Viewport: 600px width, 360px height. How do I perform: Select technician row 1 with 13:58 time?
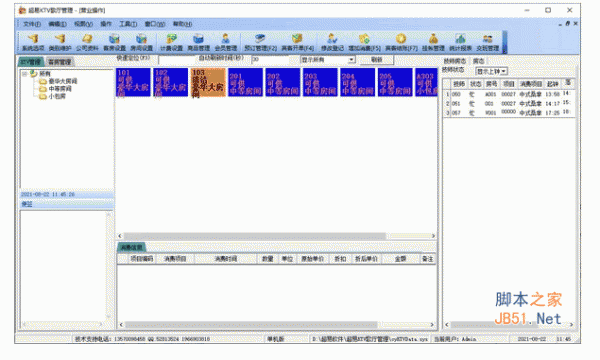click(x=509, y=94)
